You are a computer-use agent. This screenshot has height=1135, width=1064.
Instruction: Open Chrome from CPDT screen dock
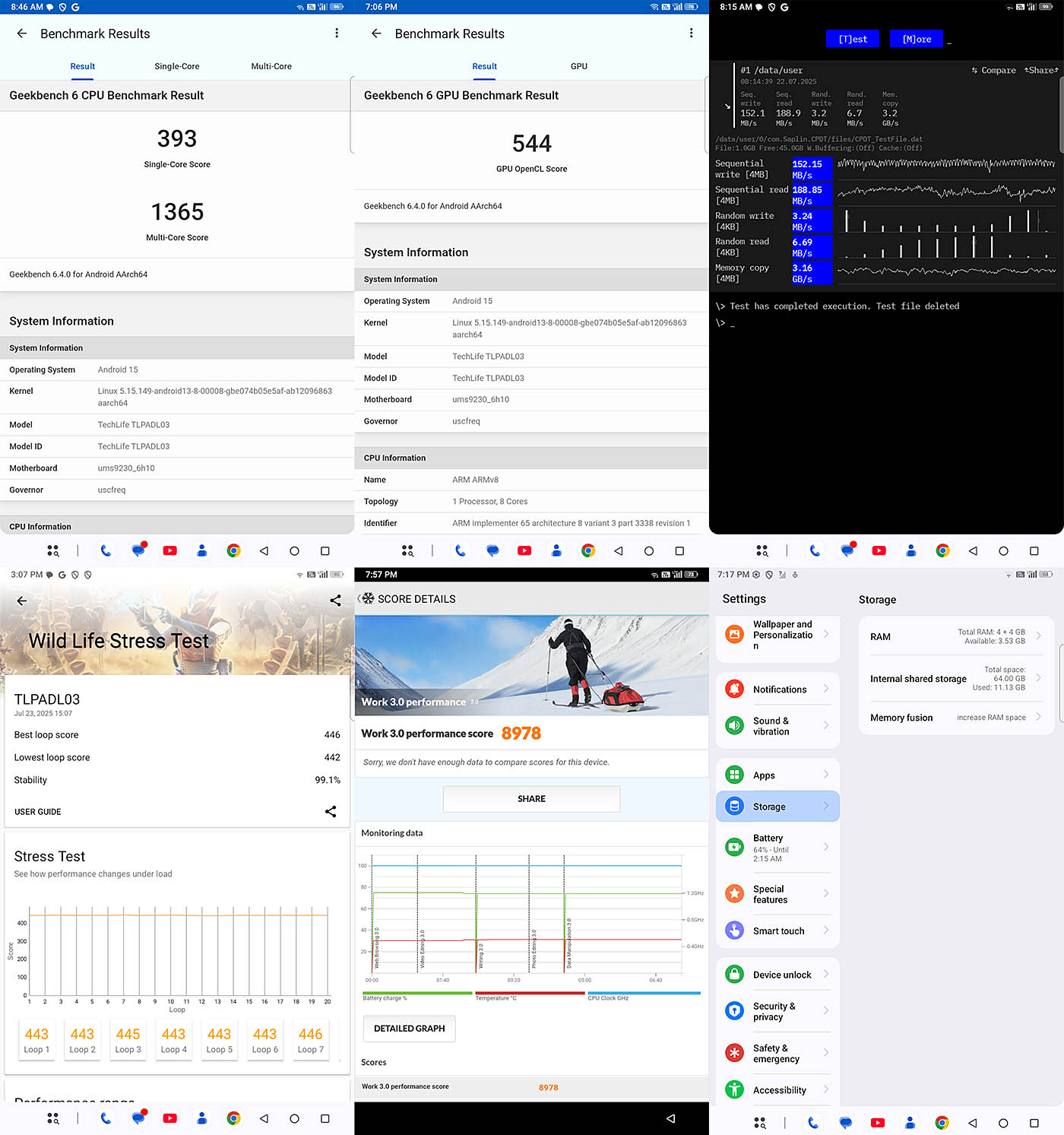point(942,550)
